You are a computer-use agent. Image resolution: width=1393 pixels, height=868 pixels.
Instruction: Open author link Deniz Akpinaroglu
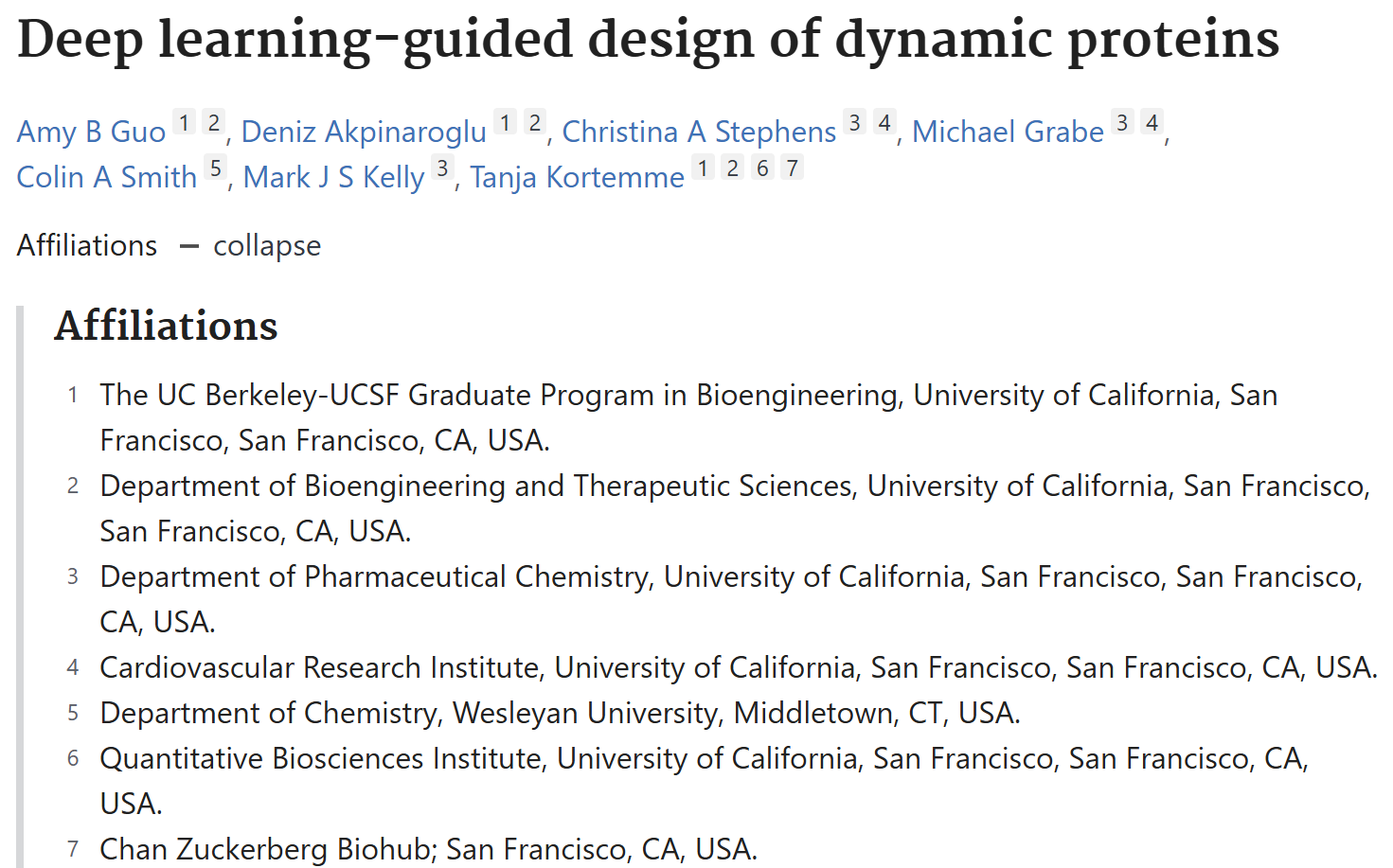coord(364,132)
